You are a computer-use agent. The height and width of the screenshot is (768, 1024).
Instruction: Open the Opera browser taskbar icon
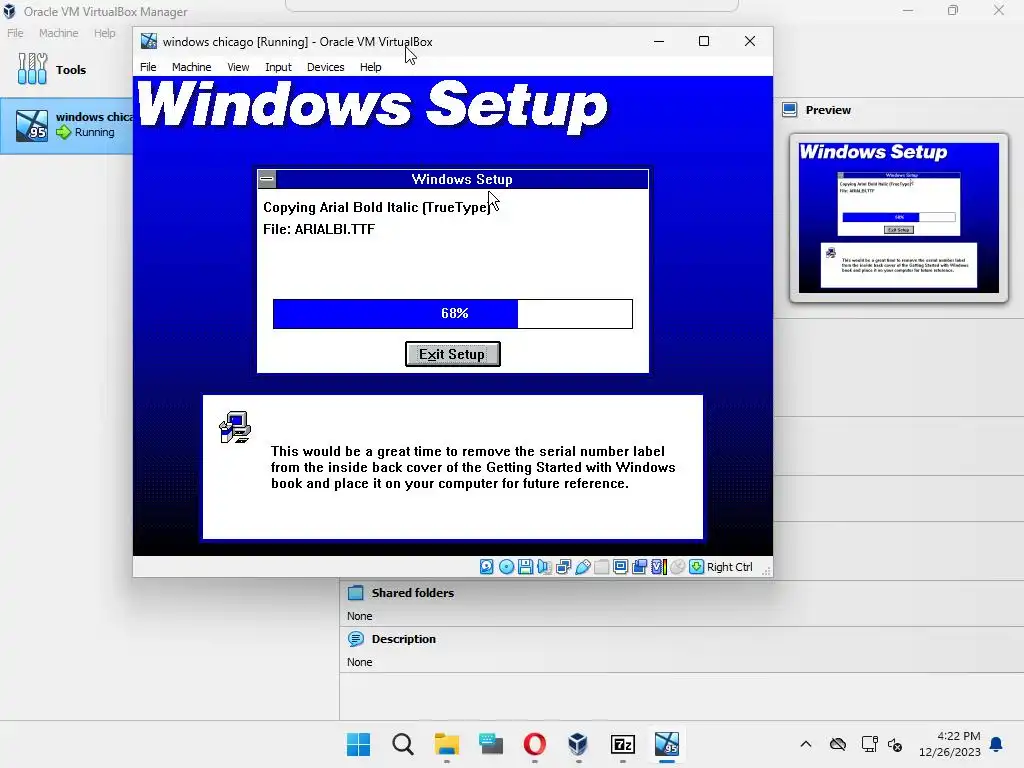pyautogui.click(x=534, y=744)
